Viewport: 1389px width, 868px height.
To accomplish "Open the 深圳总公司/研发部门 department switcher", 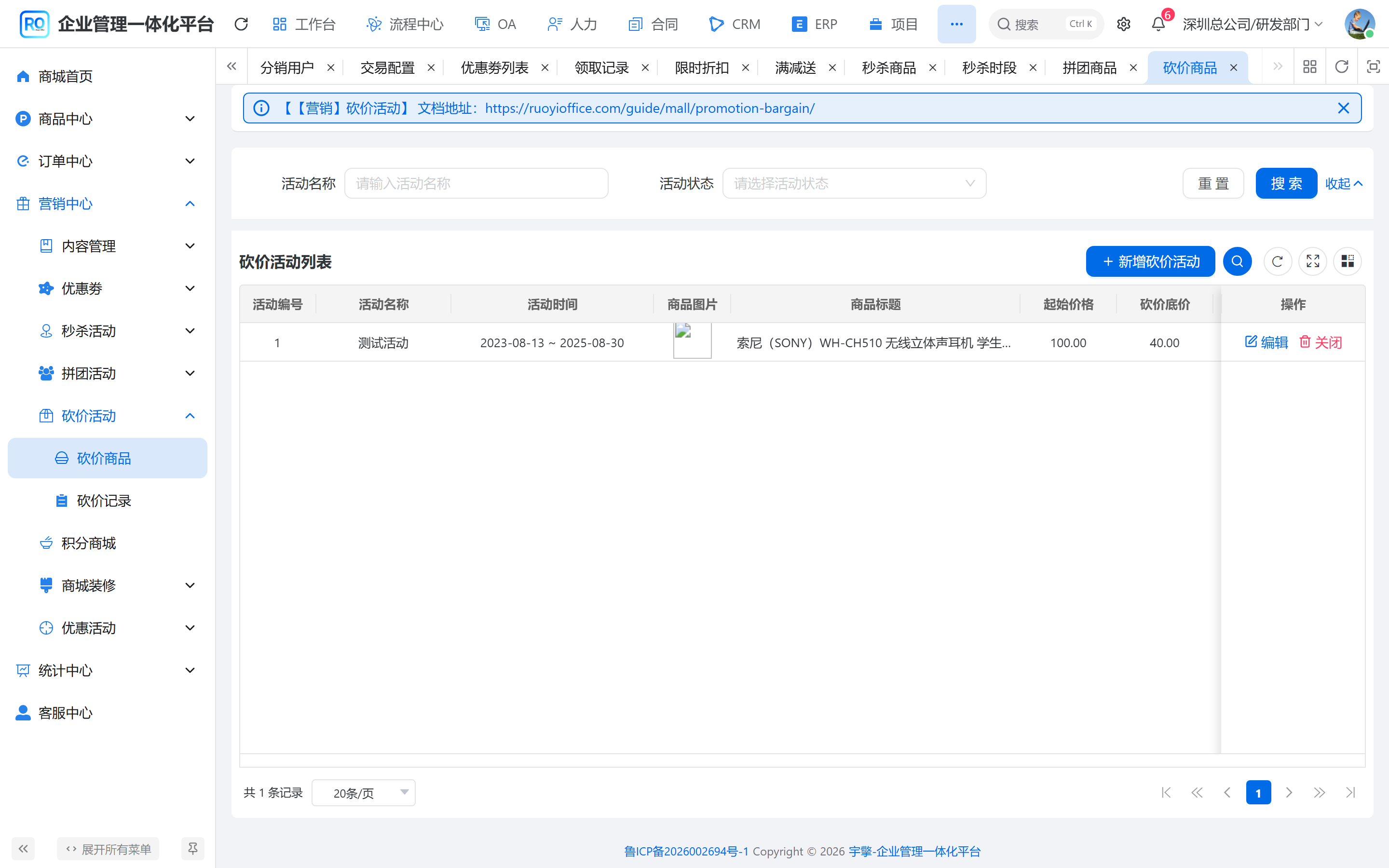I will point(1253,24).
